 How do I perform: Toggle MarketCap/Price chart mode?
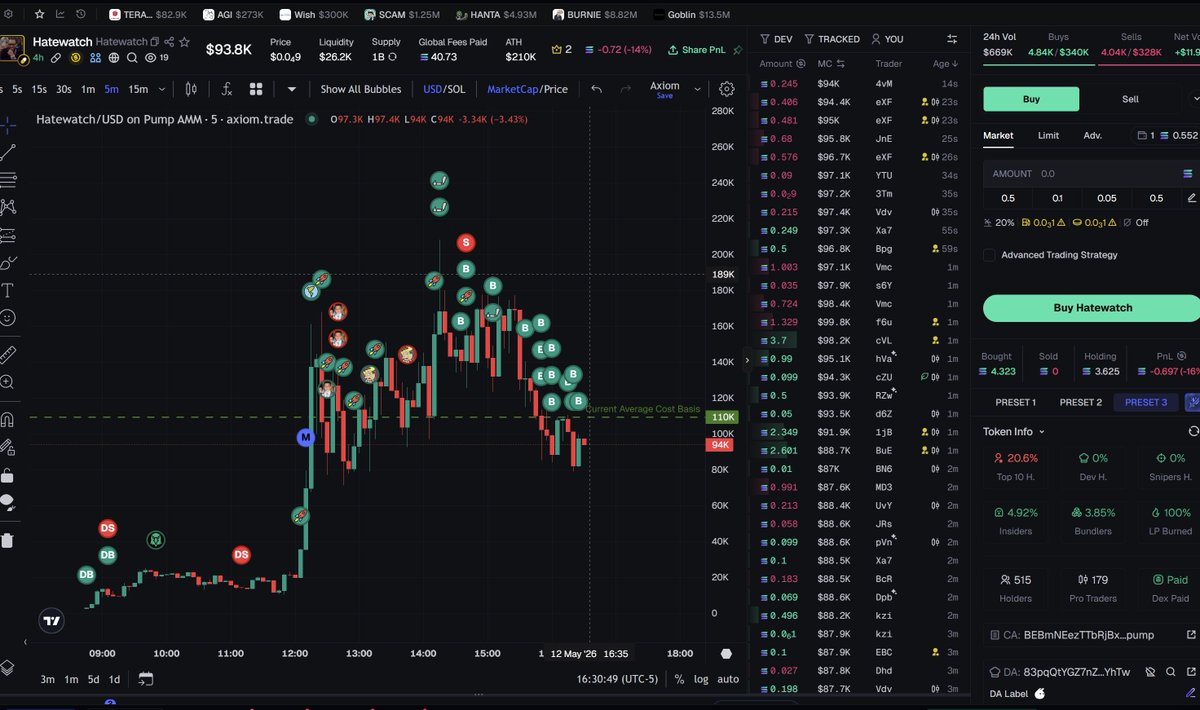click(x=527, y=89)
